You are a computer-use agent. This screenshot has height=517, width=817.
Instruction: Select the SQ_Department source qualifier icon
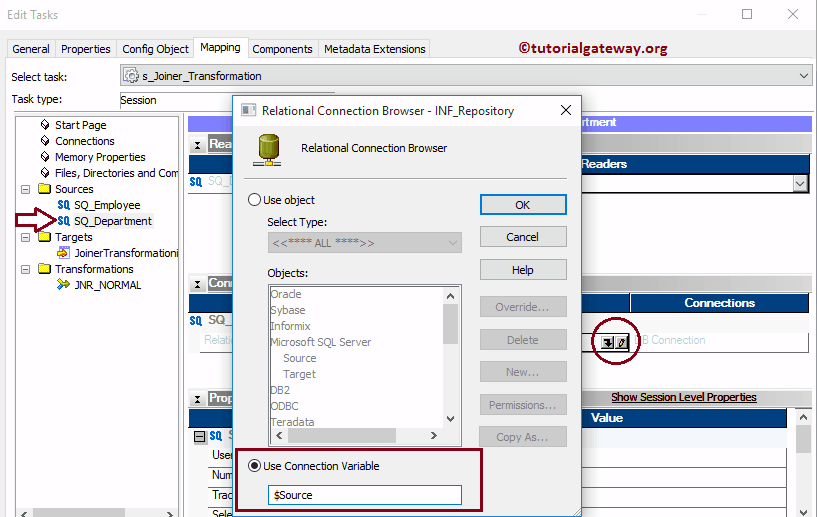tap(64, 221)
